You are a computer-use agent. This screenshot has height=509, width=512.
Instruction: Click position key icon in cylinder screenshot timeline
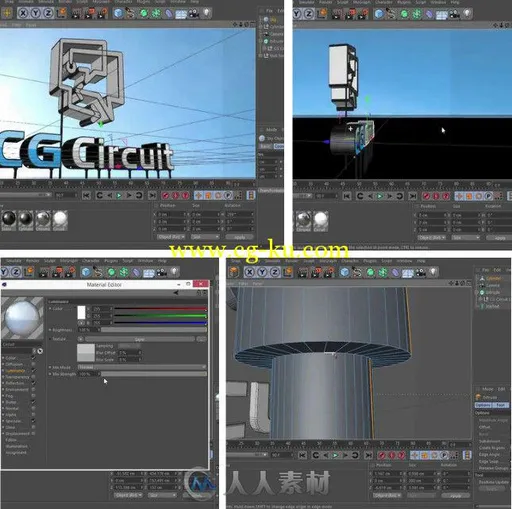click(x=415, y=455)
